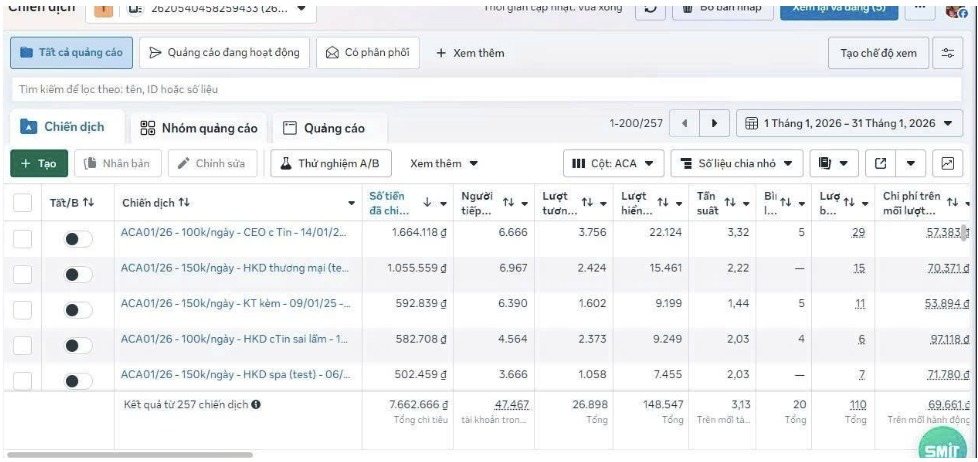Click Xem thêm next to filter views
Image resolution: width=978 pixels, height=462 pixels.
pyautogui.click(x=470, y=53)
